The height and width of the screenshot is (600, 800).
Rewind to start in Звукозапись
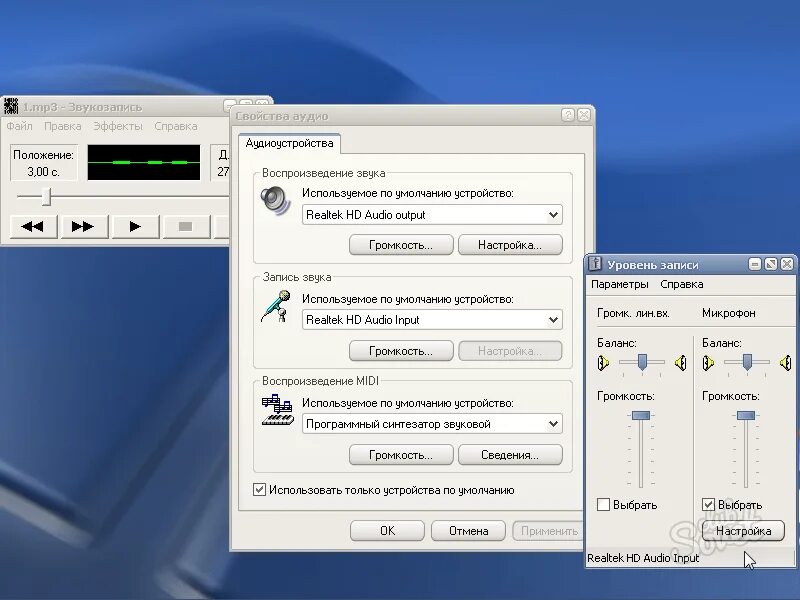click(x=33, y=227)
